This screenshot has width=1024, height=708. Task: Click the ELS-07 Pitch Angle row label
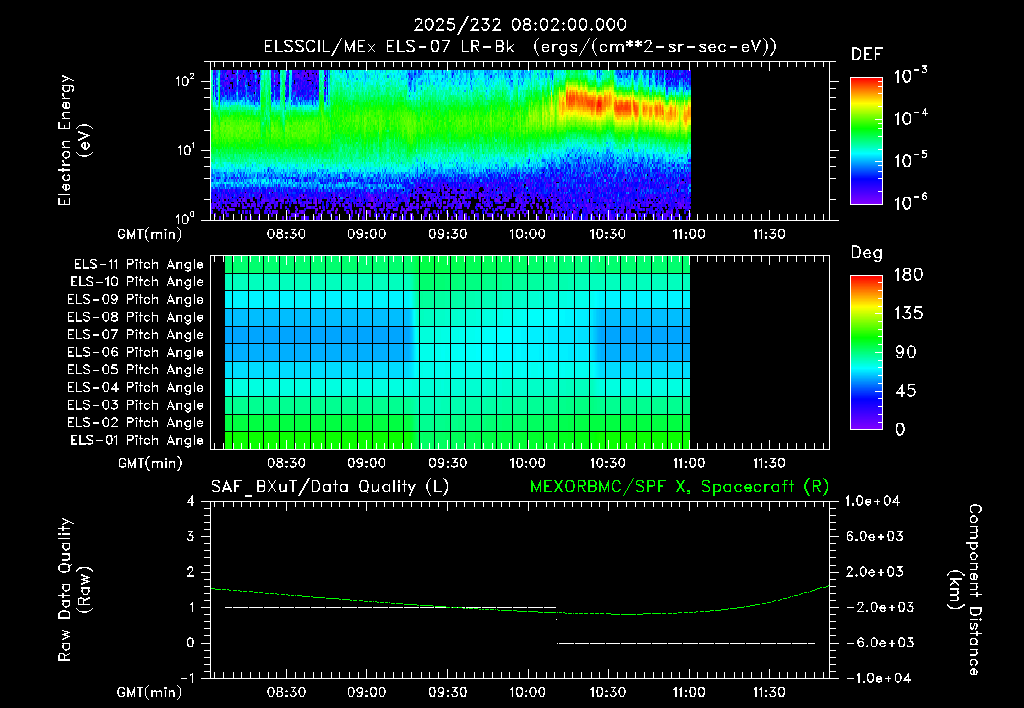(135, 334)
